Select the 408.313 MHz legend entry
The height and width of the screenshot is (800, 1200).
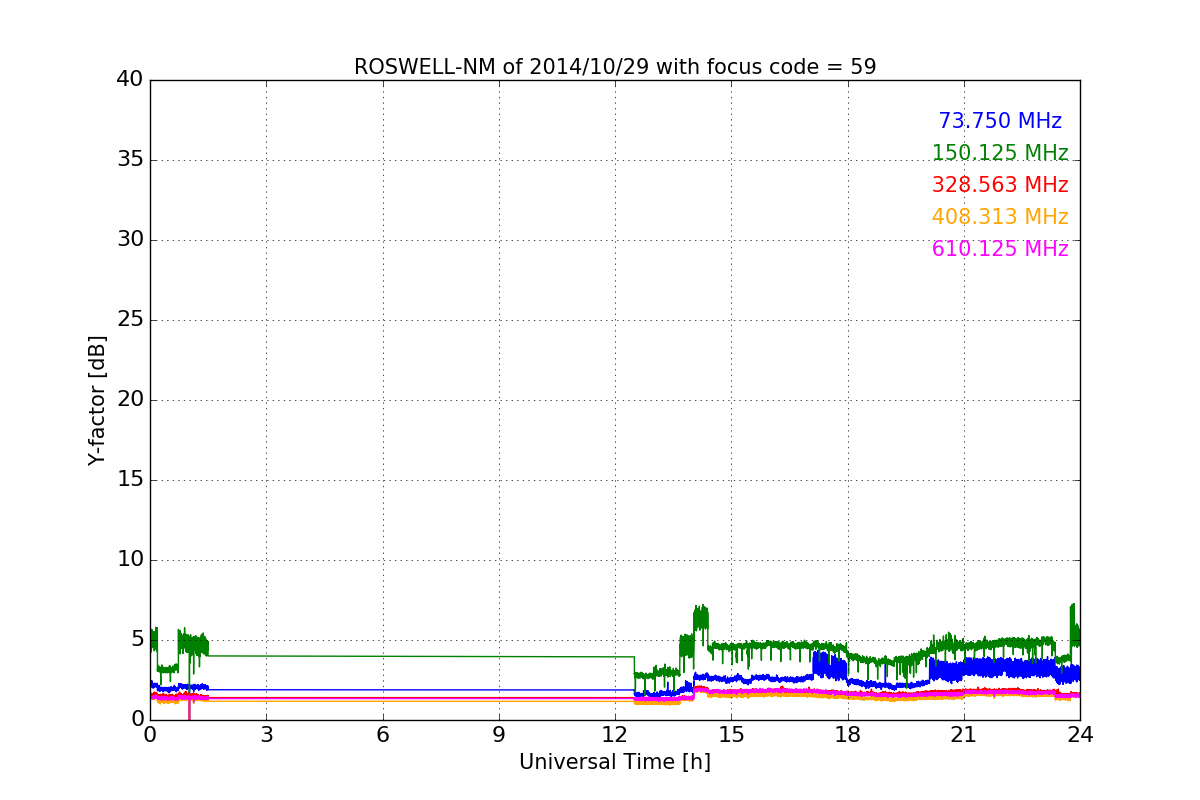click(1000, 217)
